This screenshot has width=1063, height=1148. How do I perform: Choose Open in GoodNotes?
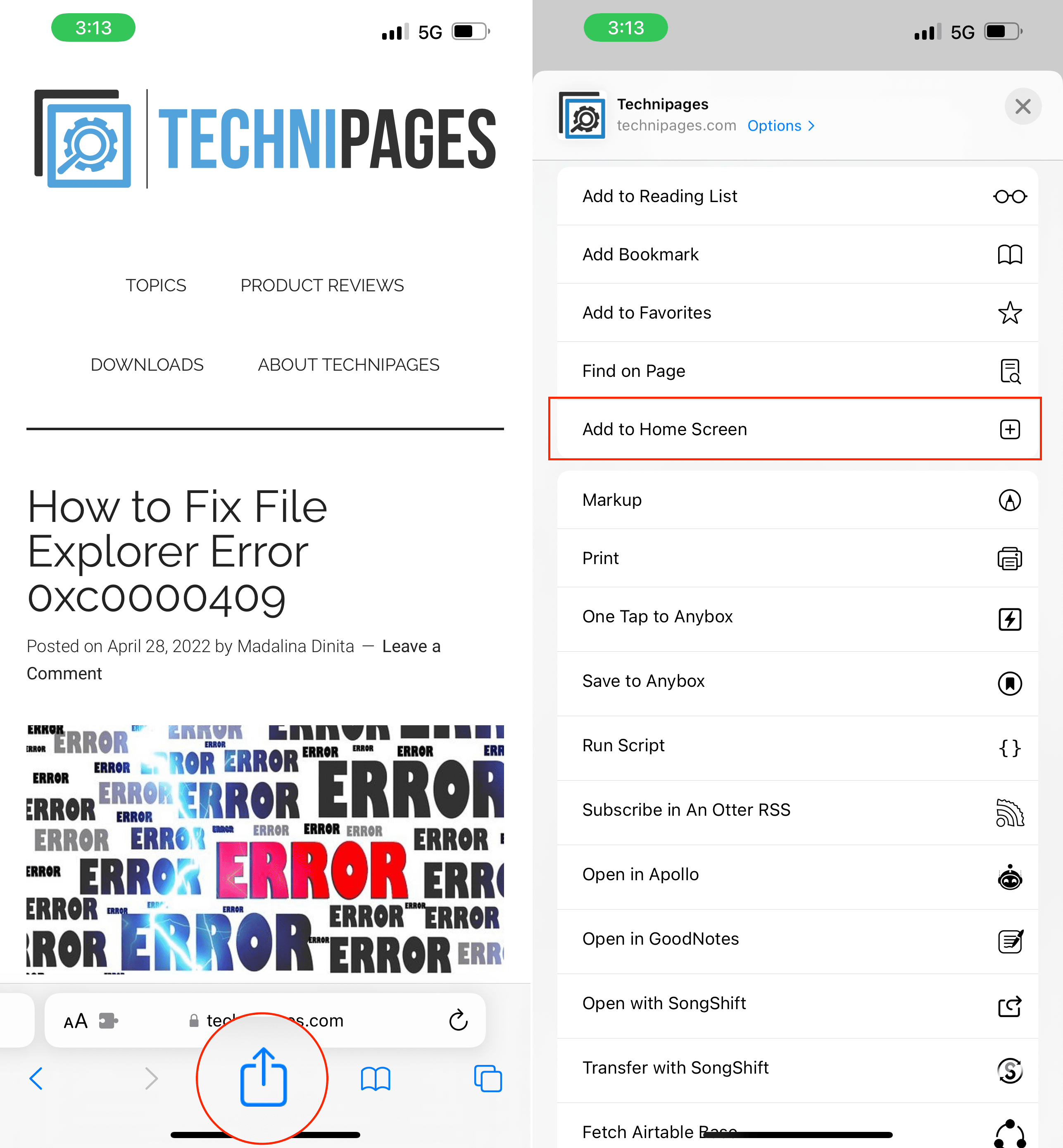797,941
